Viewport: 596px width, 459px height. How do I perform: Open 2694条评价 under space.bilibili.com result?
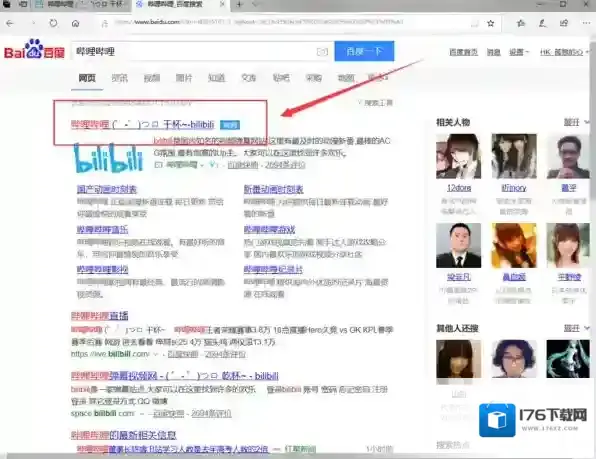coord(211,413)
